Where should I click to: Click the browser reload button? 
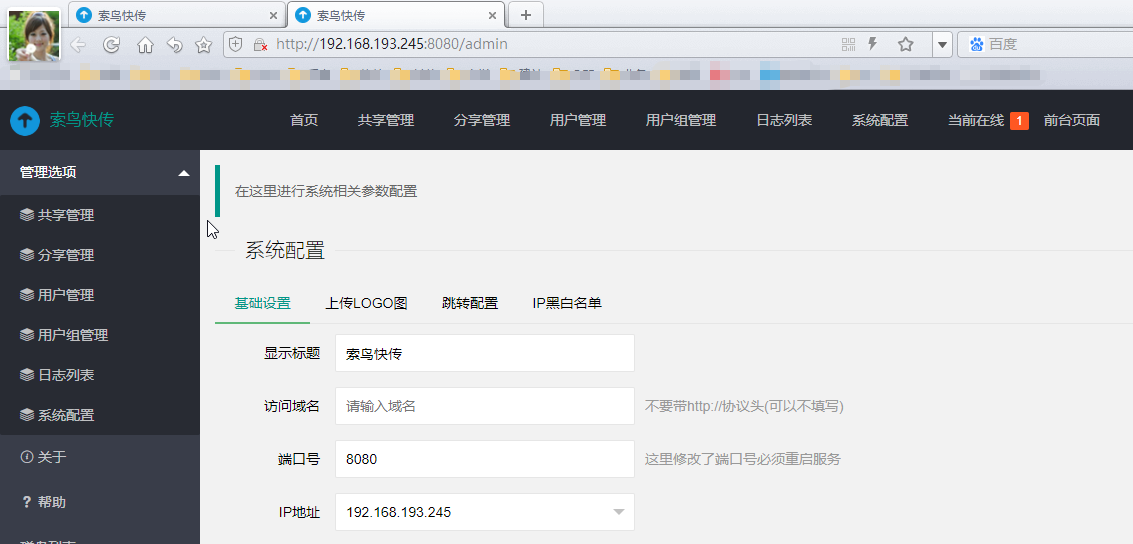coord(112,44)
